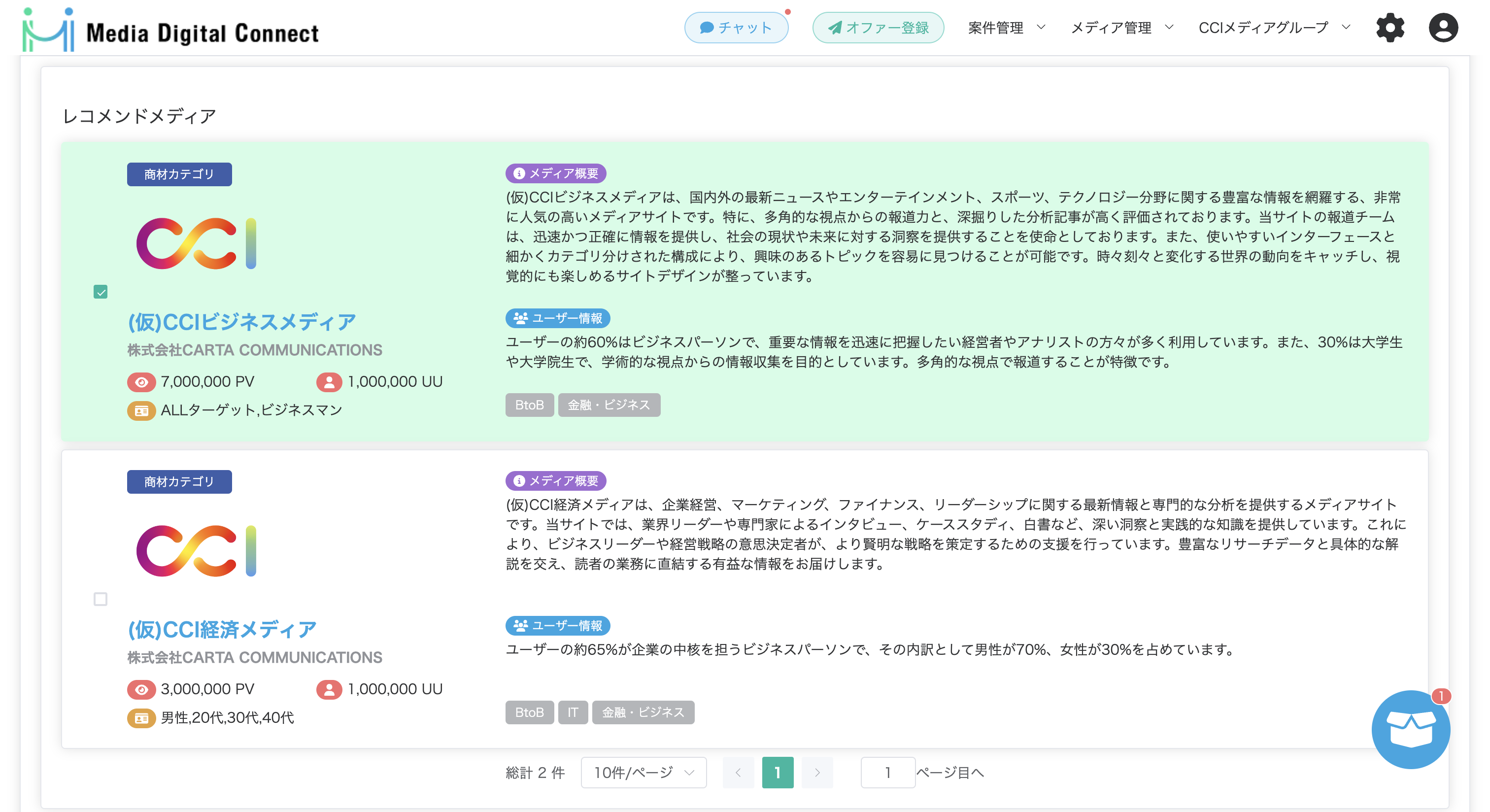Image resolution: width=1490 pixels, height=812 pixels.
Task: Click 金融・ビジネス tag on CCI経済メディア card
Action: (x=643, y=712)
